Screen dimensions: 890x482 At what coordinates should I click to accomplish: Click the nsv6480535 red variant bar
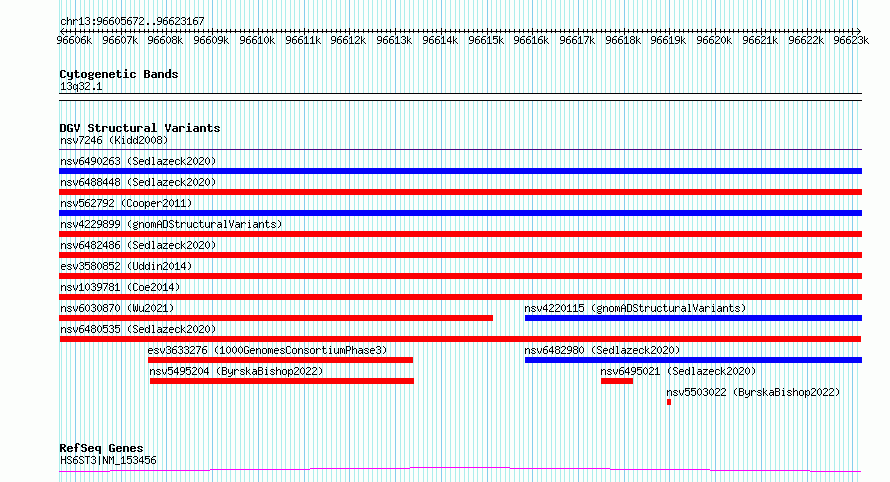(x=460, y=339)
